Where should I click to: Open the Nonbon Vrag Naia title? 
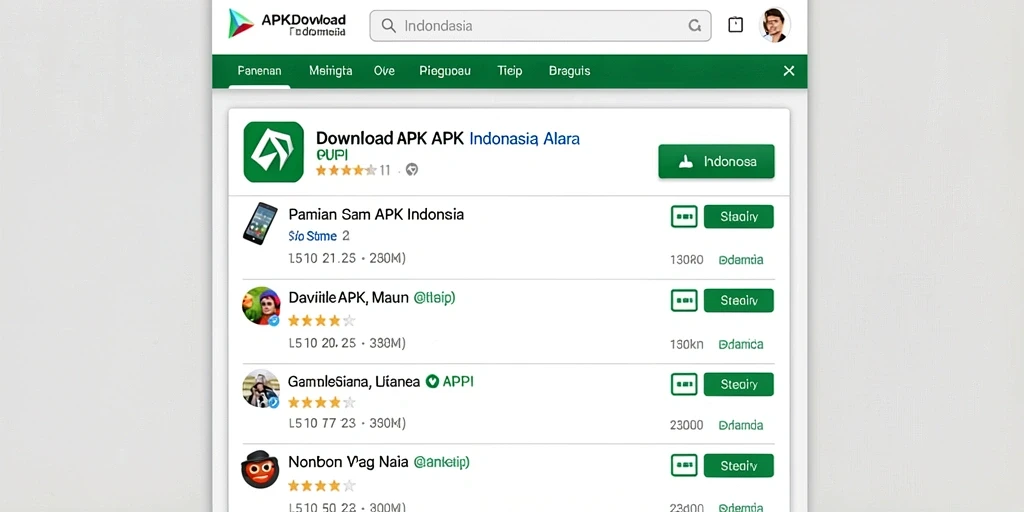pyautogui.click(x=348, y=462)
